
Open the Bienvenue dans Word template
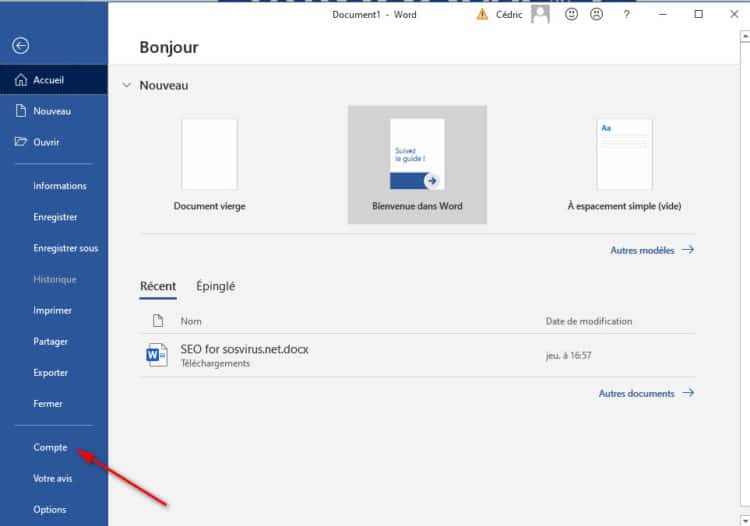pyautogui.click(x=417, y=155)
